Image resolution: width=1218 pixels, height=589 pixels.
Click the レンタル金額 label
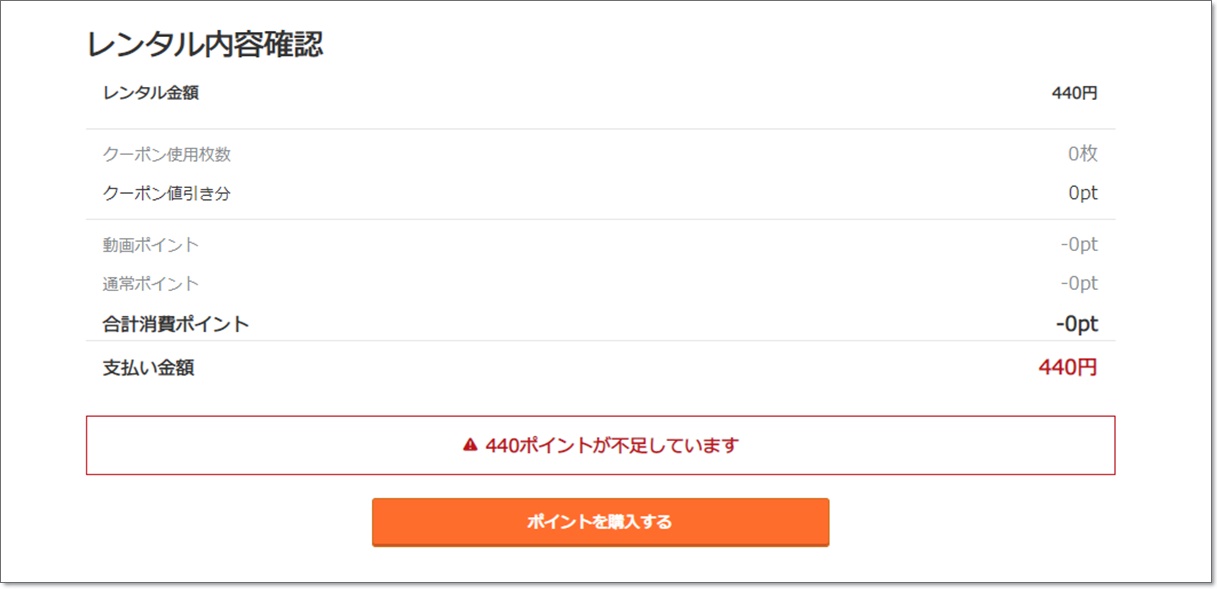tap(151, 93)
